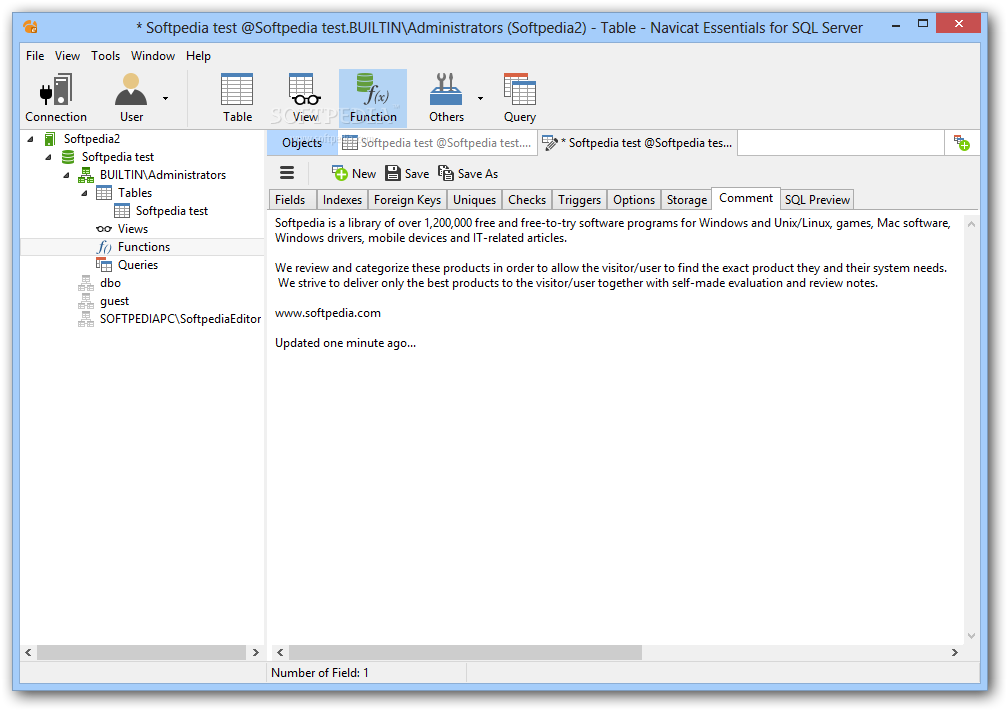The width and height of the screenshot is (1008, 711).
Task: Switch to the modified Softpedia test designer tab
Action: coord(638,143)
